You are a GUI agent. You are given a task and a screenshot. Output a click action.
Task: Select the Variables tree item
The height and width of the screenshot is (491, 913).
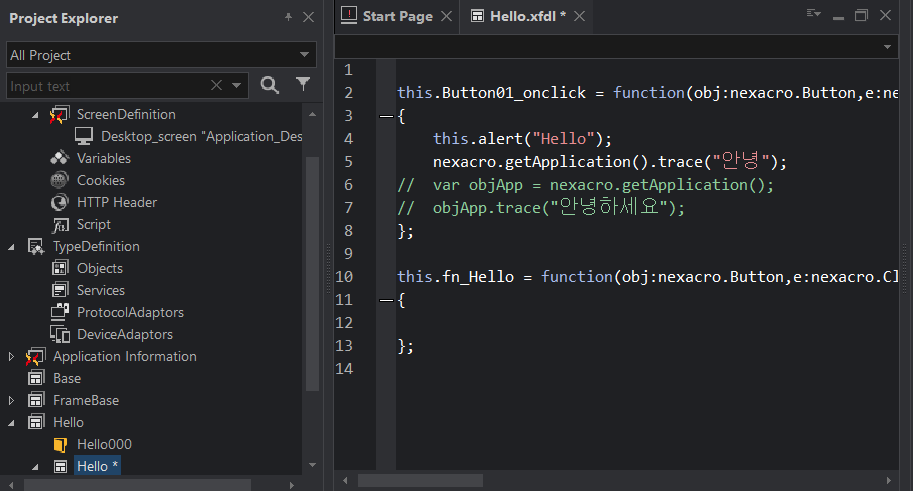104,158
